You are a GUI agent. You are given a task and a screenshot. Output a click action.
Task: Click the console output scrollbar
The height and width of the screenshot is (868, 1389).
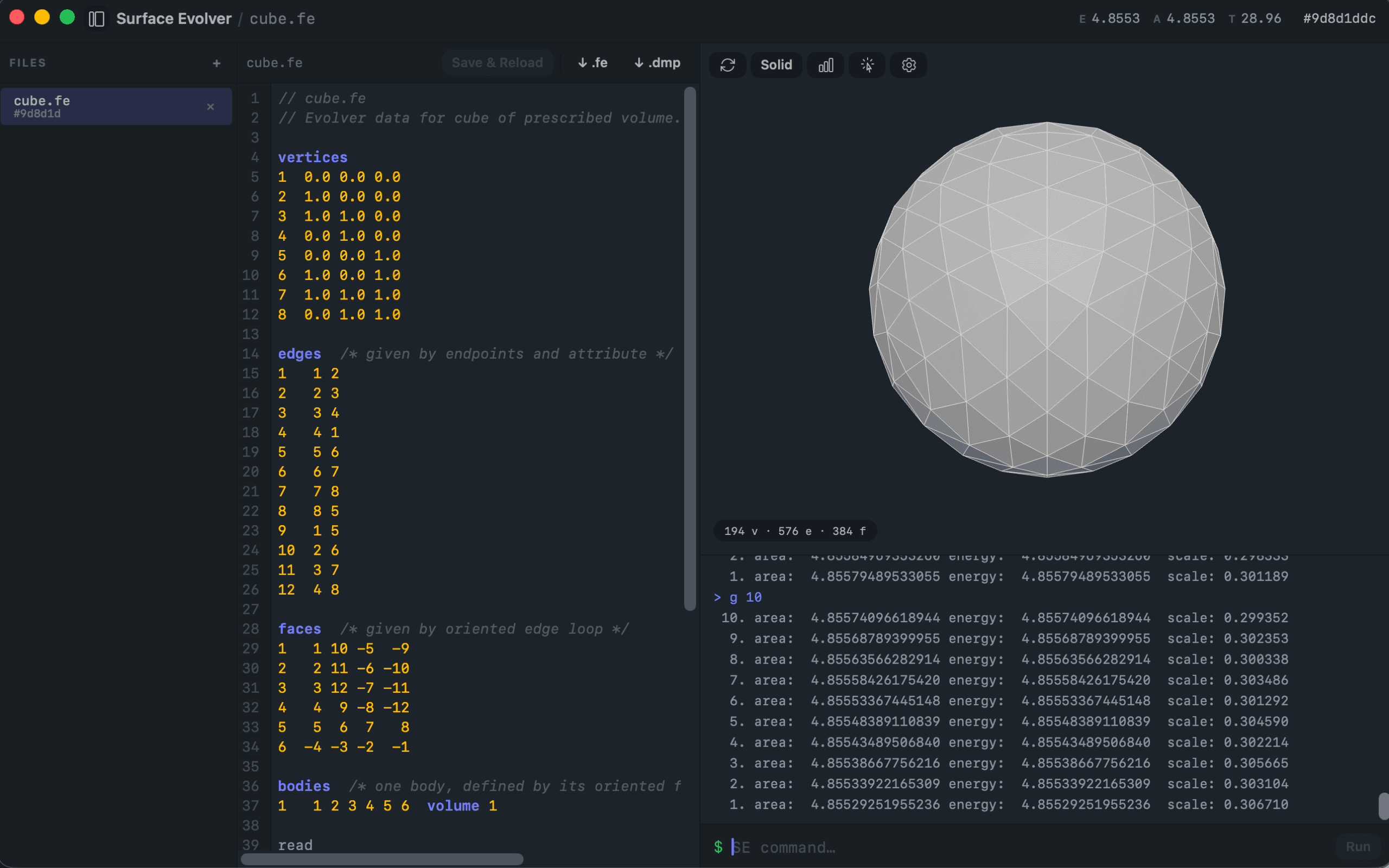coord(1382,806)
